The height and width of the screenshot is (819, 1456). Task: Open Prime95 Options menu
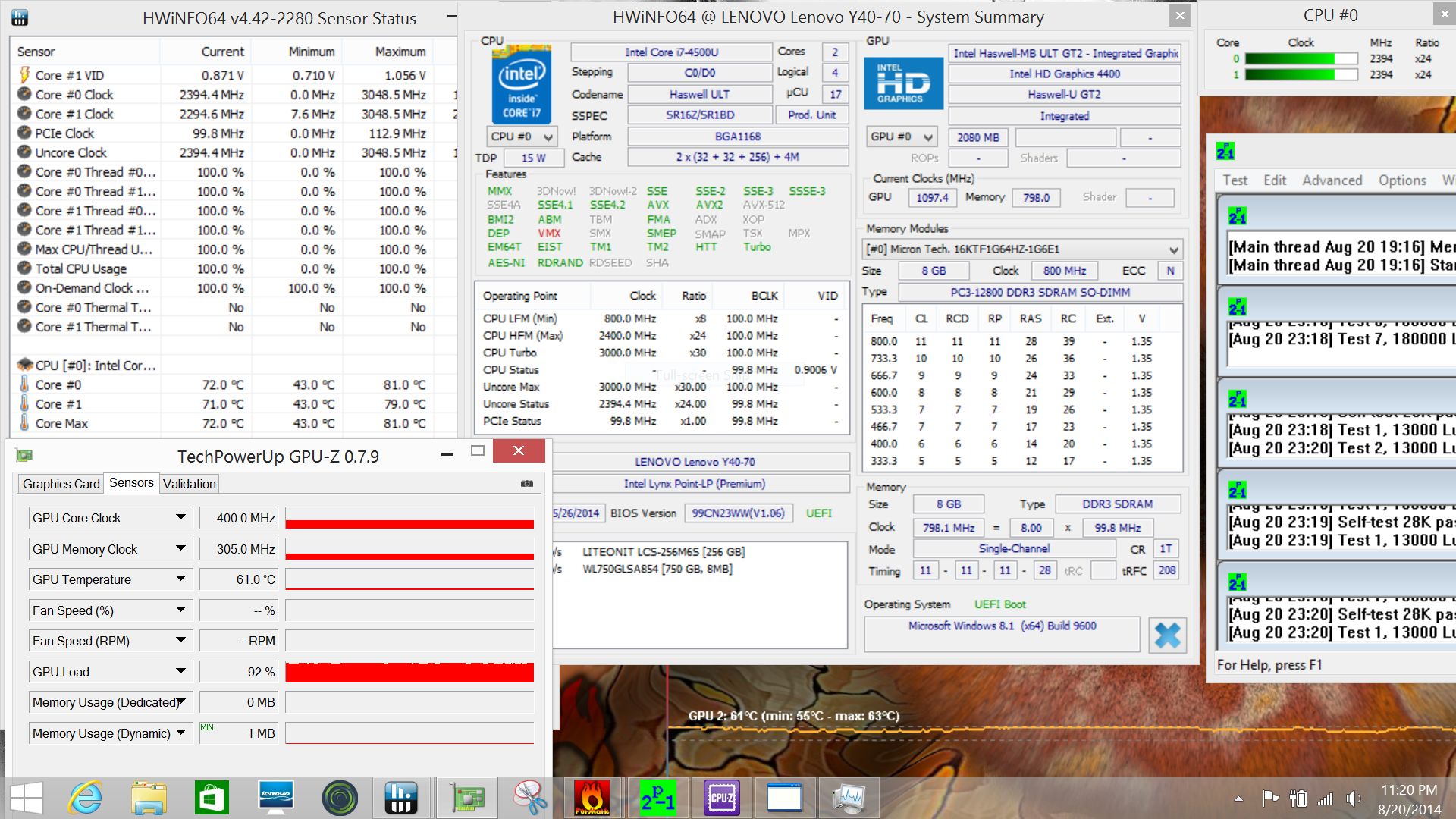point(1402,180)
